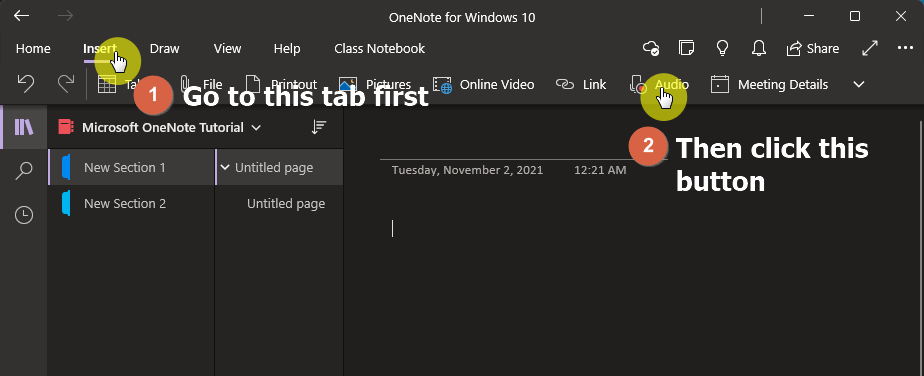Switch to the Home tab
The image size is (924, 376).
point(33,48)
